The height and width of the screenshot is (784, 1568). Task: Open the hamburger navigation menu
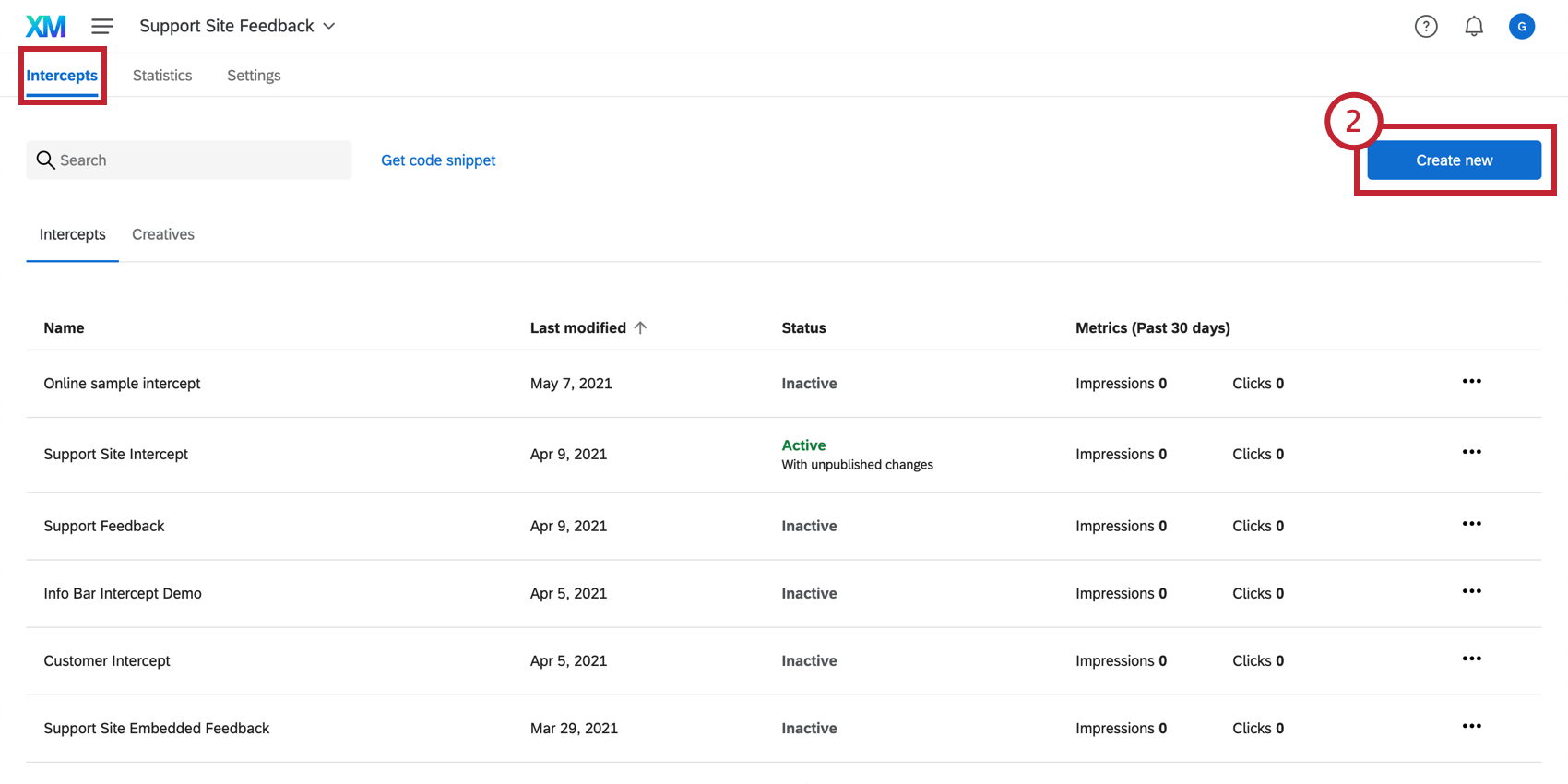[x=102, y=27]
